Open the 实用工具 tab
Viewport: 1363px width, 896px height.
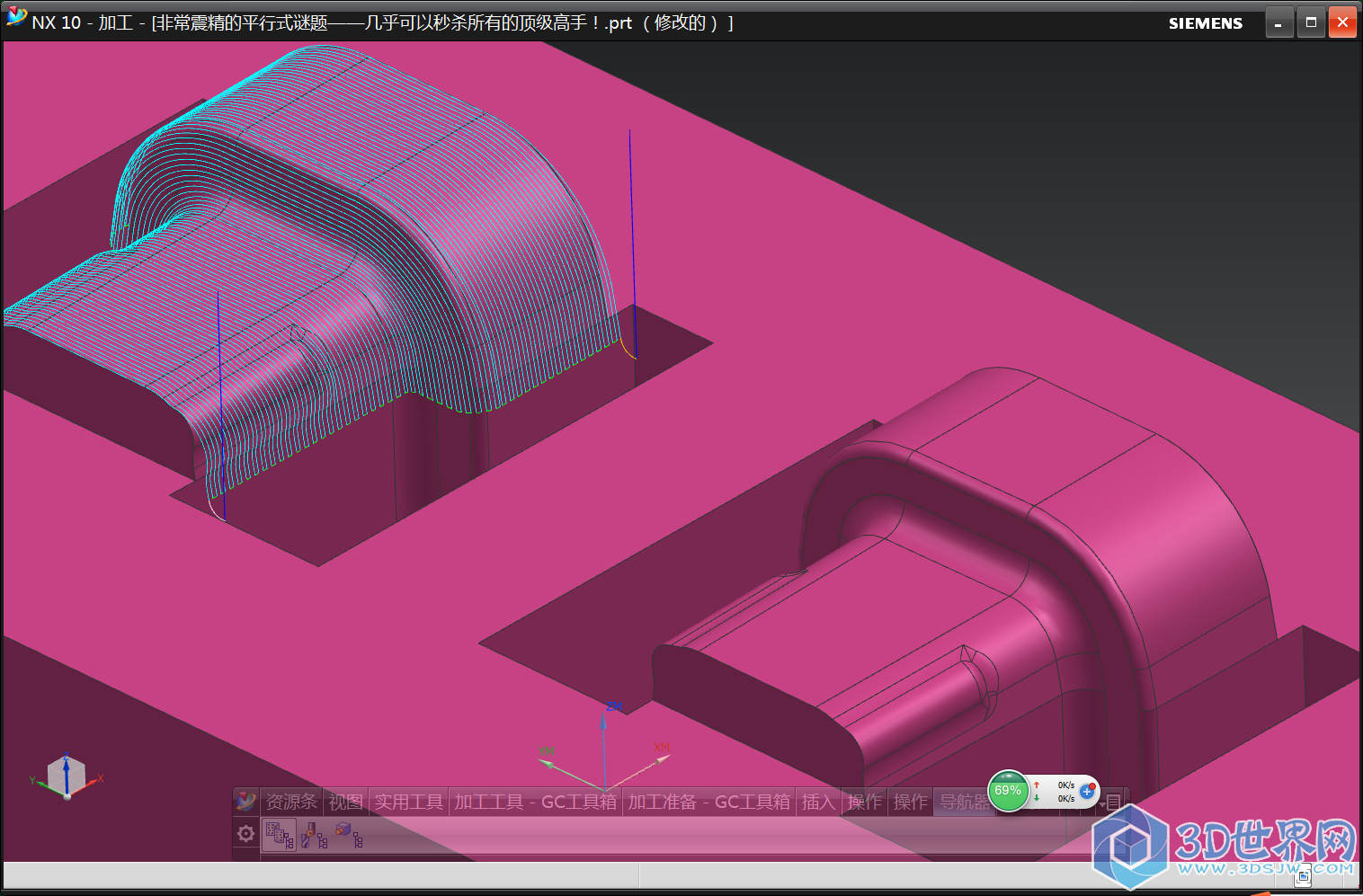(408, 802)
